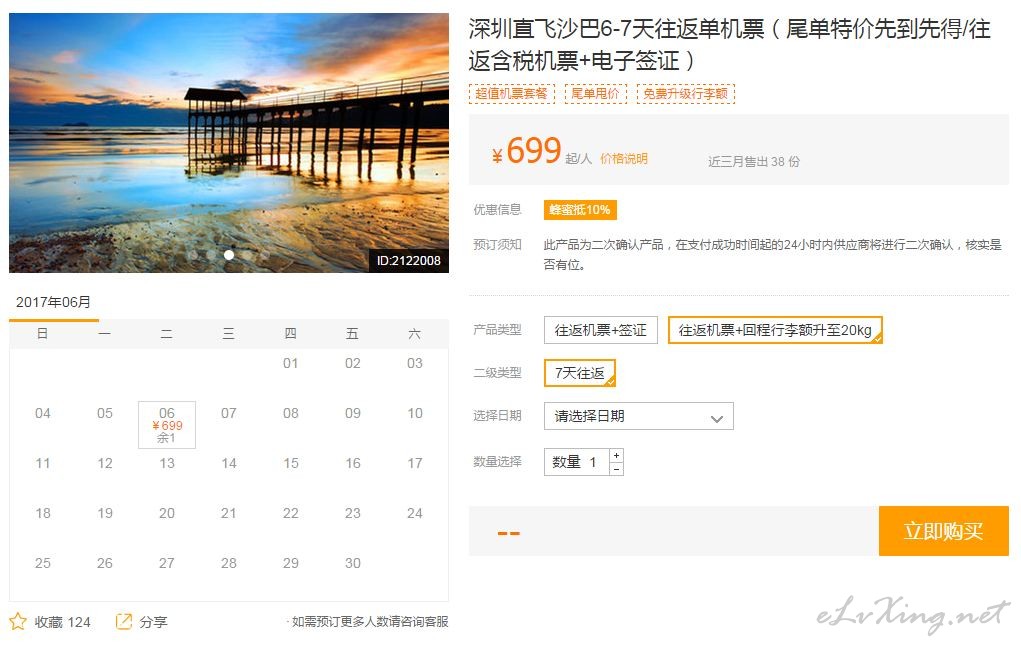
Task: Click the ¥699 price figure
Action: point(527,151)
